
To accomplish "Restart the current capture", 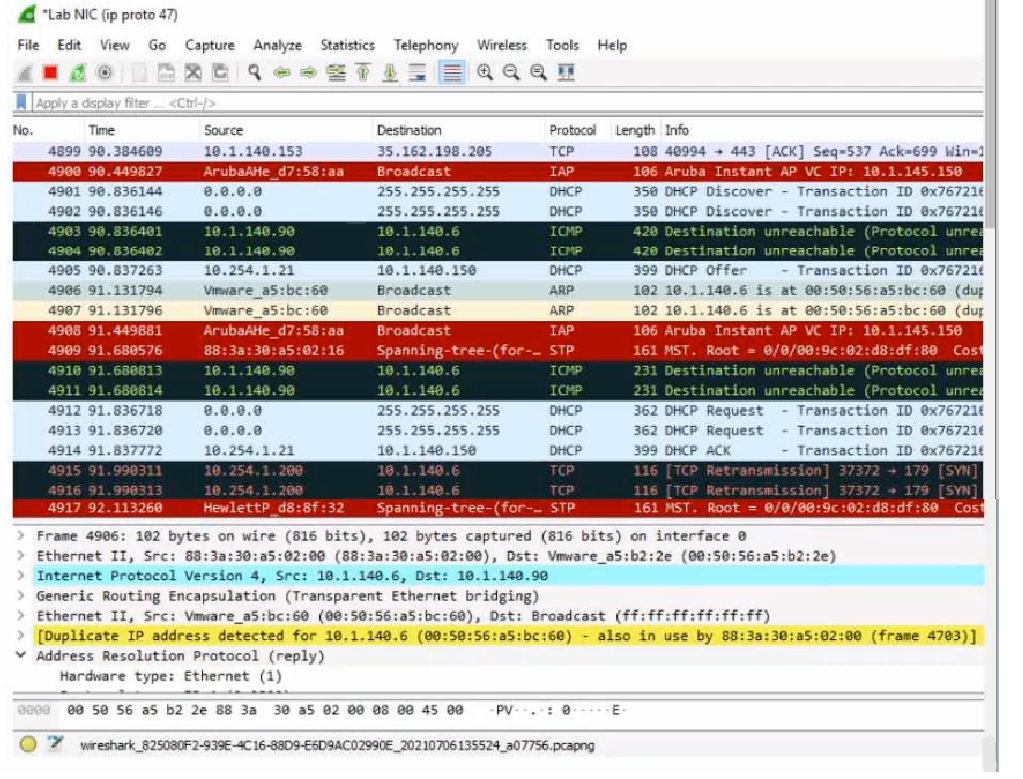I will coord(77,73).
